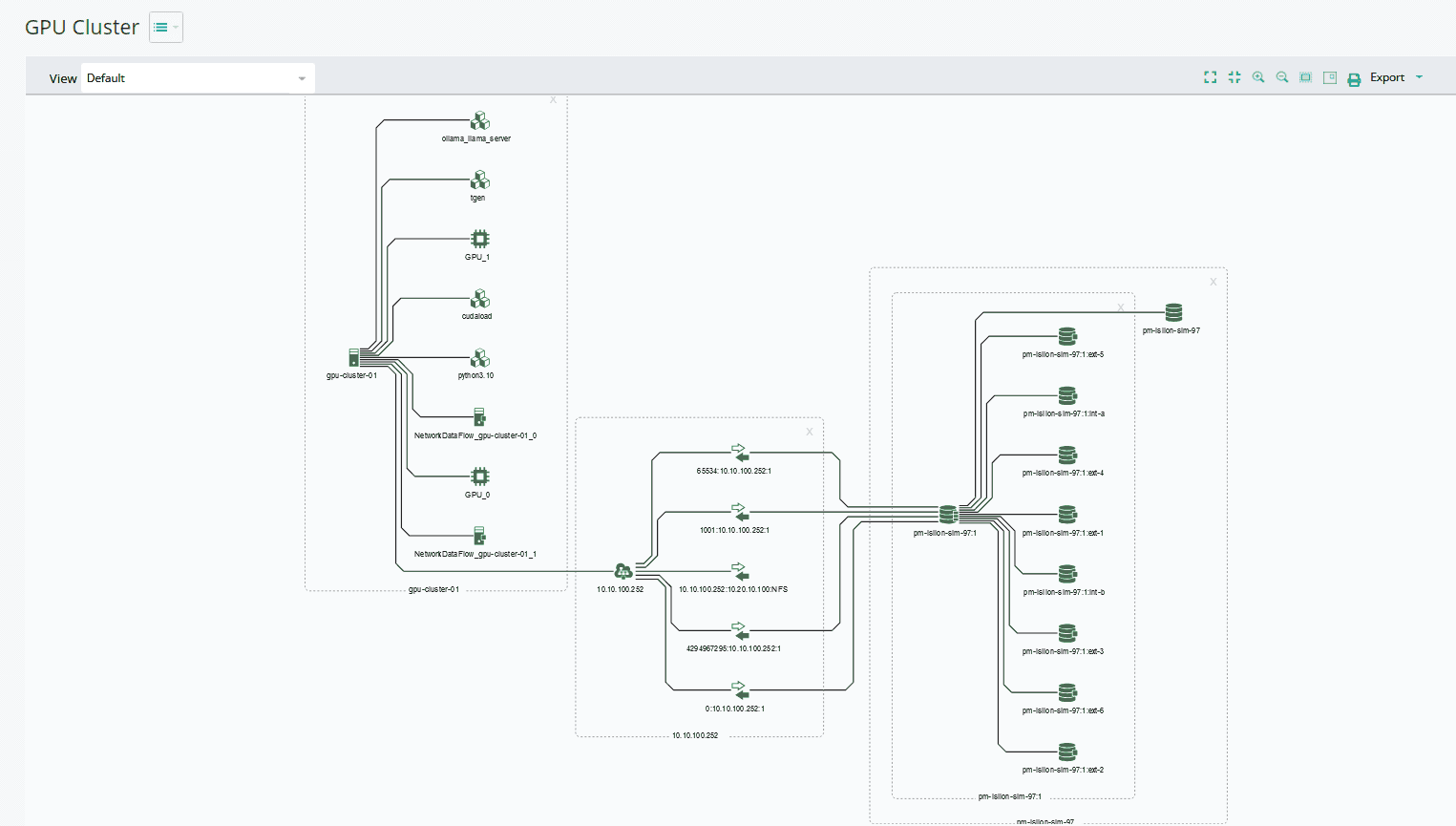This screenshot has width=1456, height=826.
Task: Select the GPU_0 chip node icon
Action: pos(480,477)
